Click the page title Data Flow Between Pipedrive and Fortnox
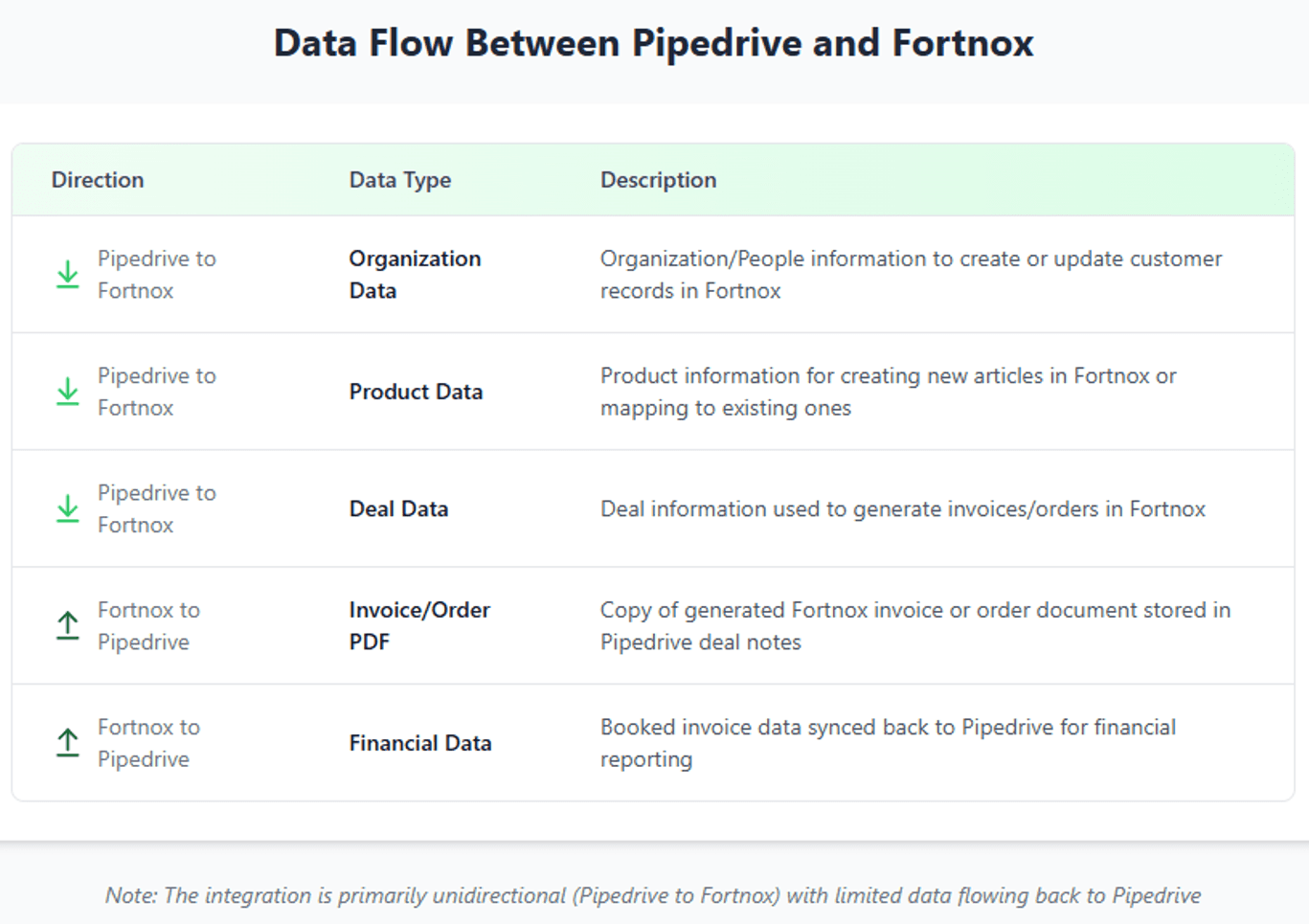Screen dimensions: 1309x924 point(654,43)
